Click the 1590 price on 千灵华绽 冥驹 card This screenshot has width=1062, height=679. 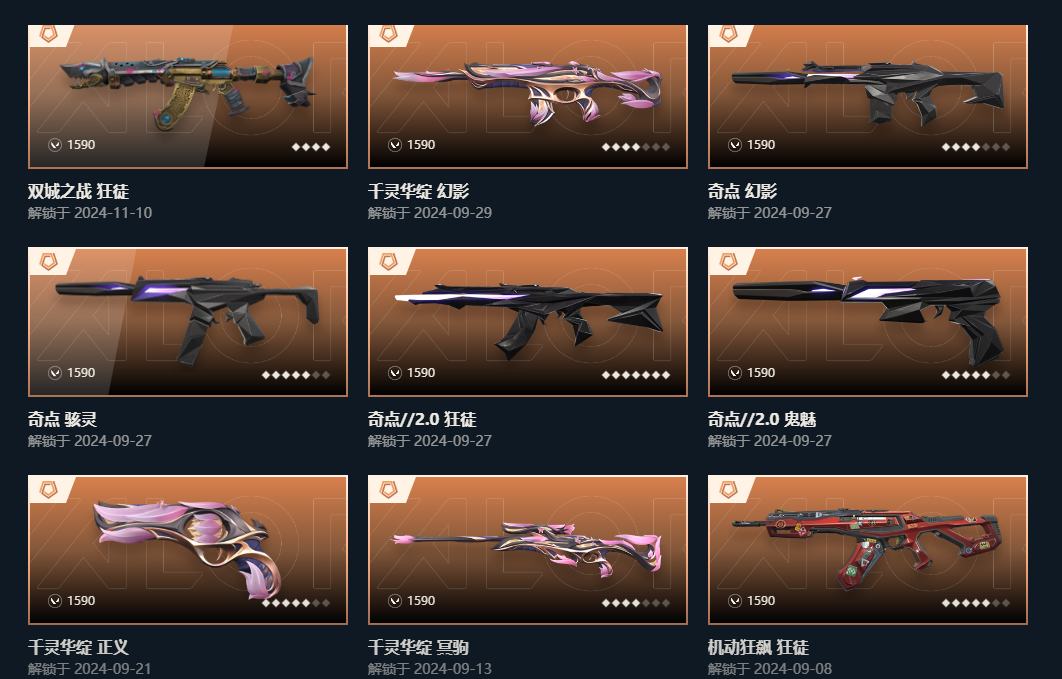point(421,601)
